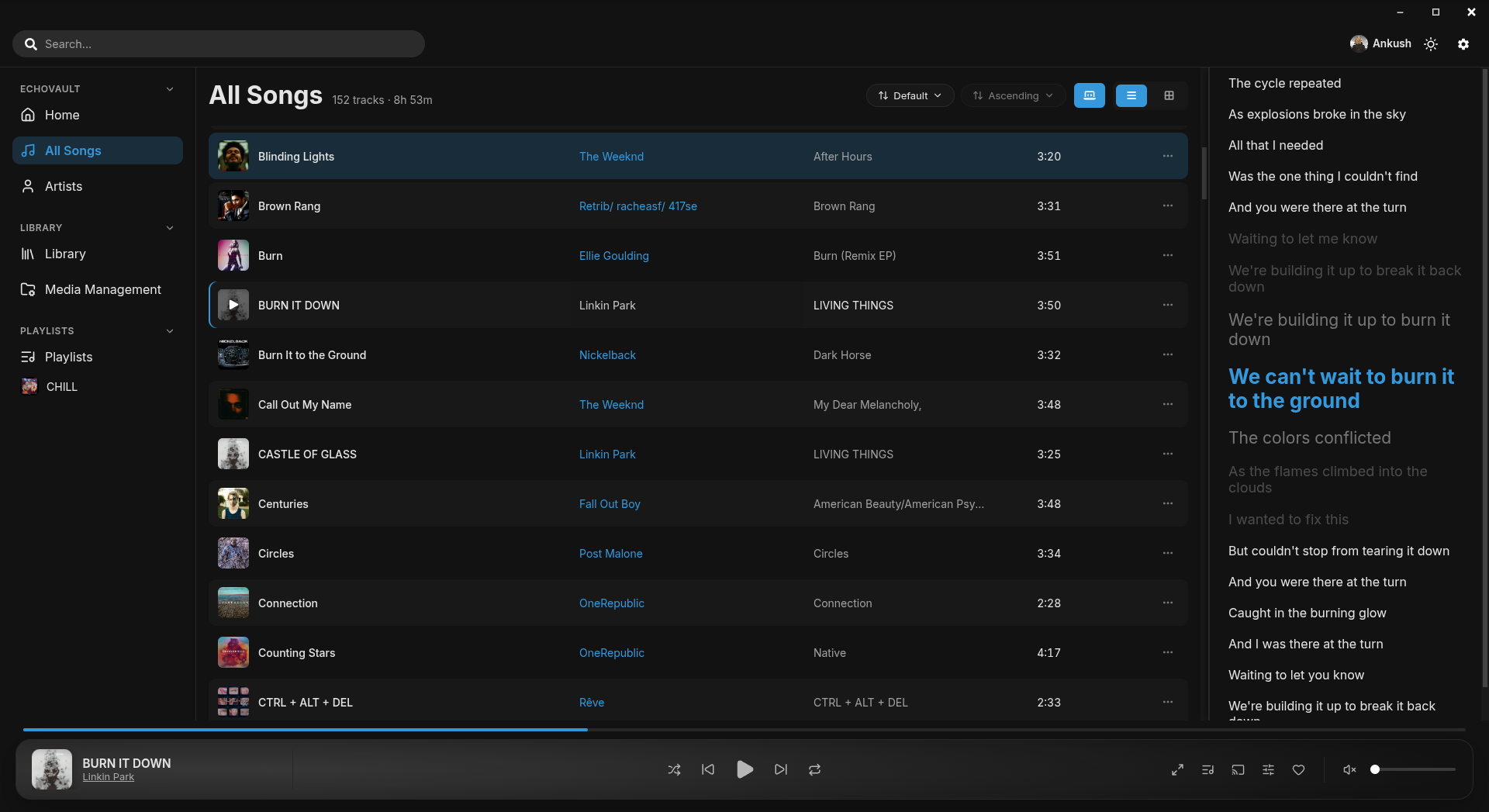
Task: Open Ankush user profile
Action: click(1380, 43)
